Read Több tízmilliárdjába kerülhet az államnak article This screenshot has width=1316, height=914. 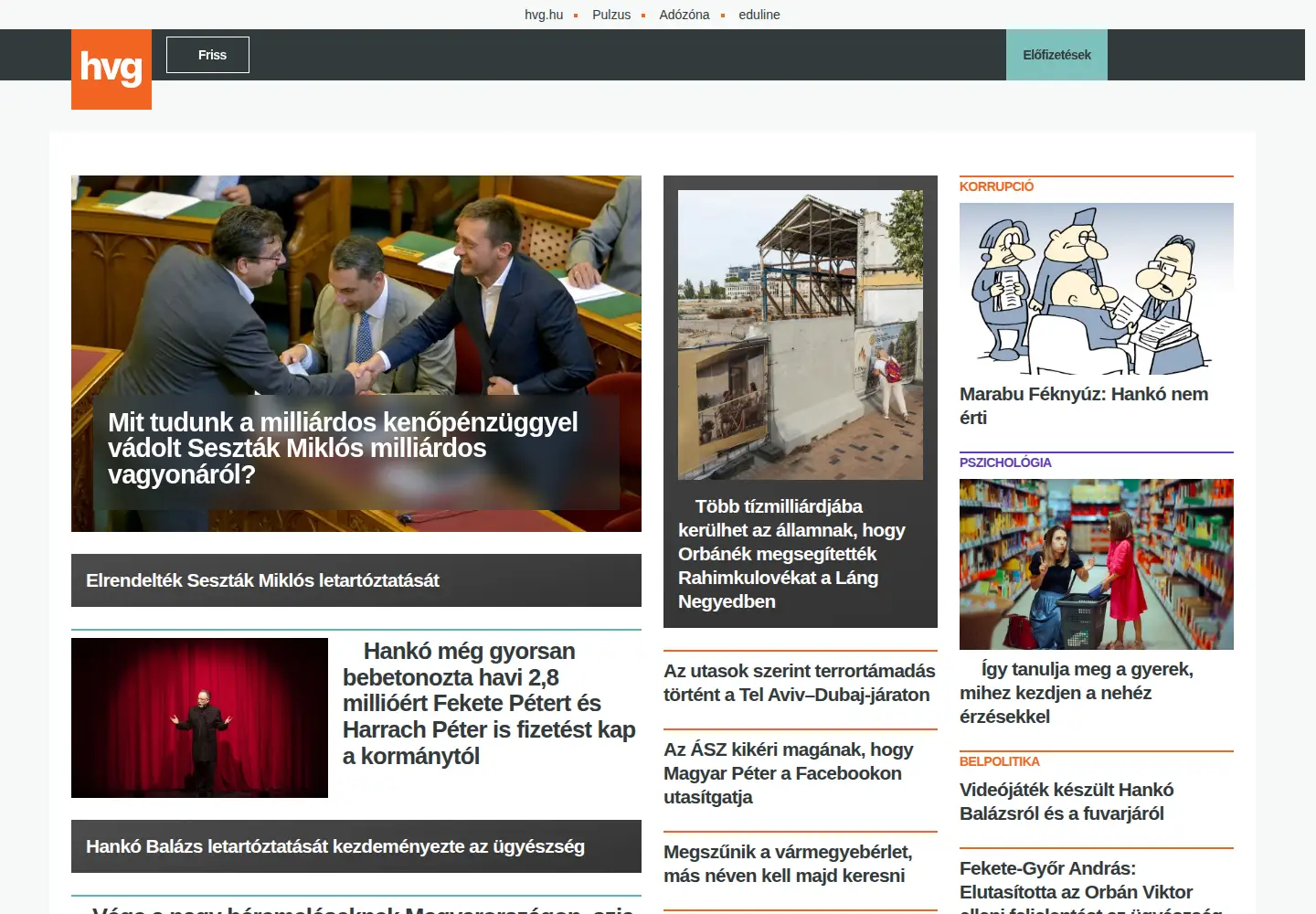pos(791,554)
